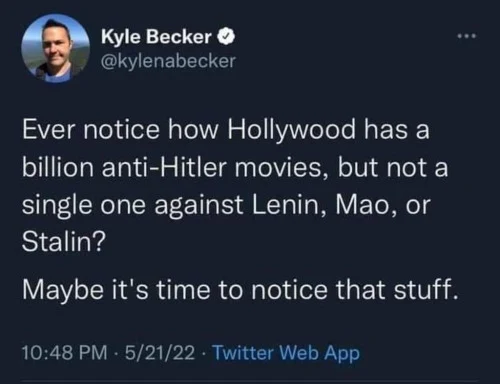The height and width of the screenshot is (384, 500).
Task: Click the word against in the tweet
Action: tap(198, 206)
